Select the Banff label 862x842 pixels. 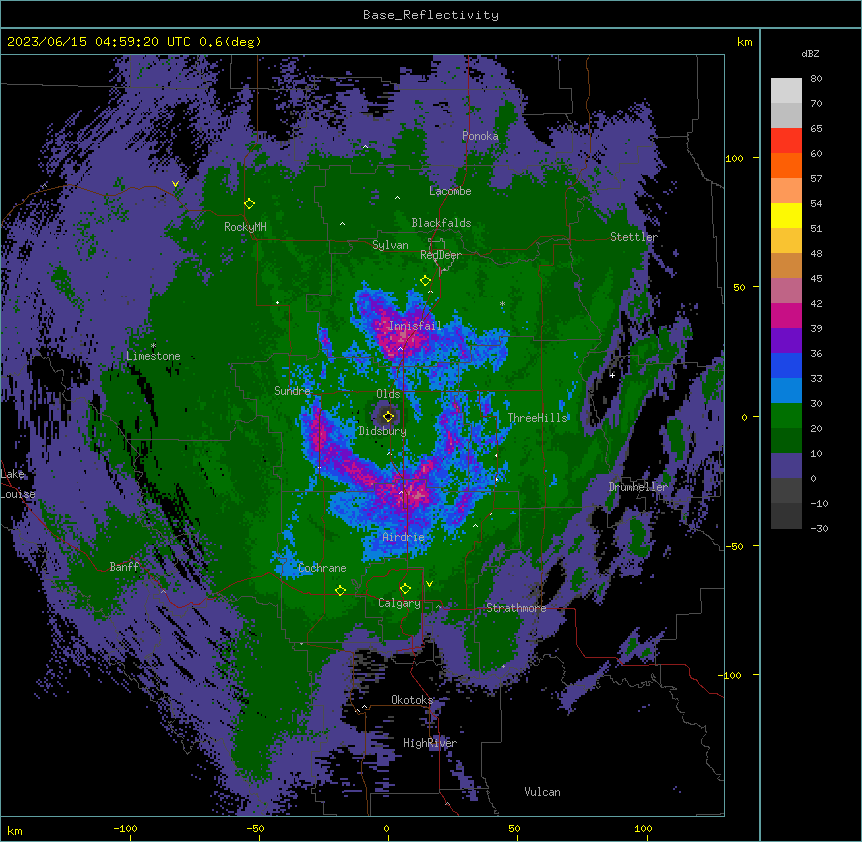point(124,567)
